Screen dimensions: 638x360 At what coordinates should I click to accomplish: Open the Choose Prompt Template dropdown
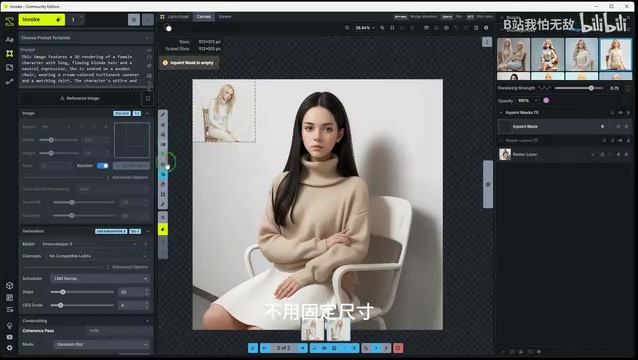(x=85, y=37)
